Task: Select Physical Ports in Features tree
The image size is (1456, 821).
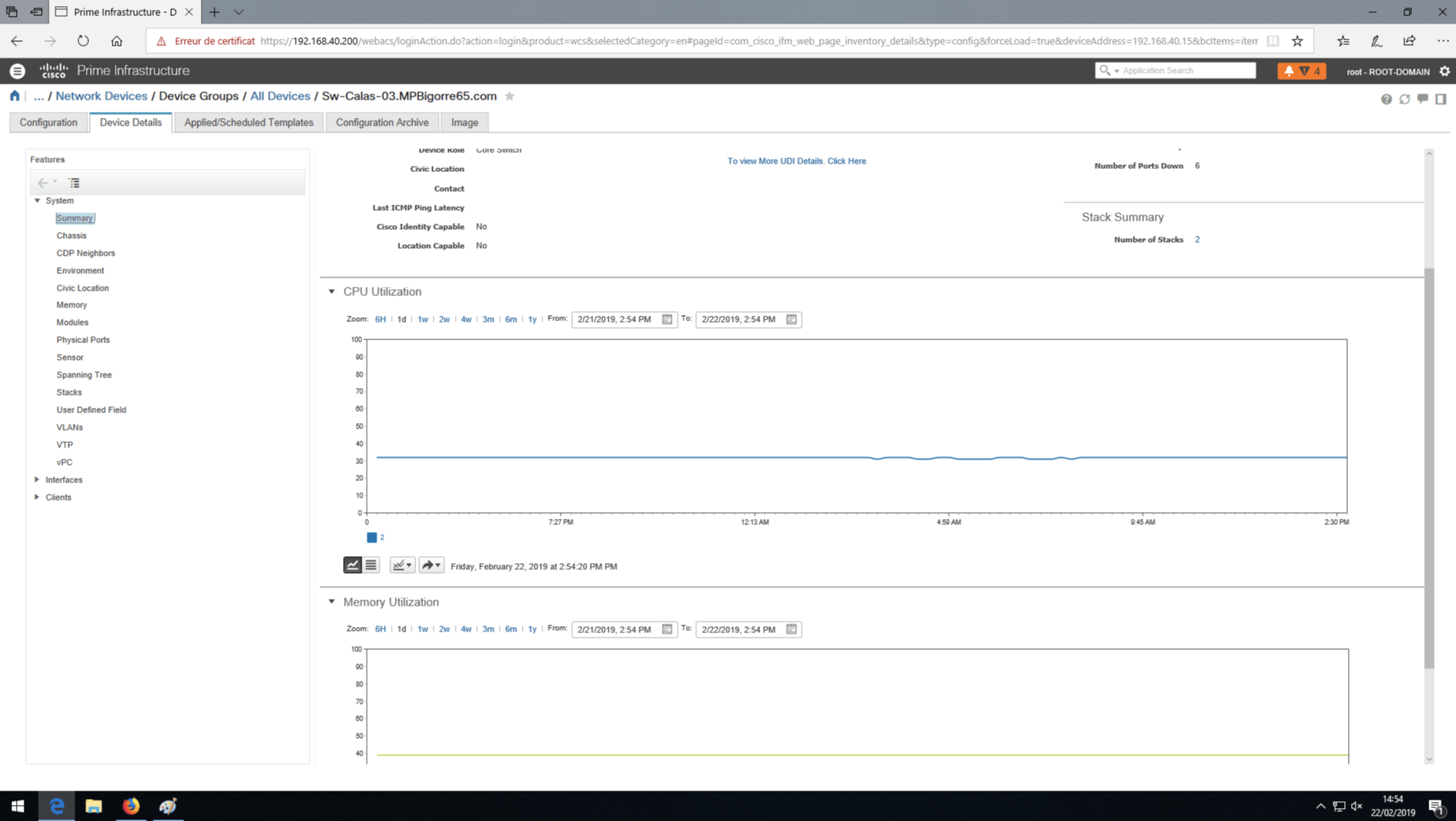Action: tap(83, 340)
